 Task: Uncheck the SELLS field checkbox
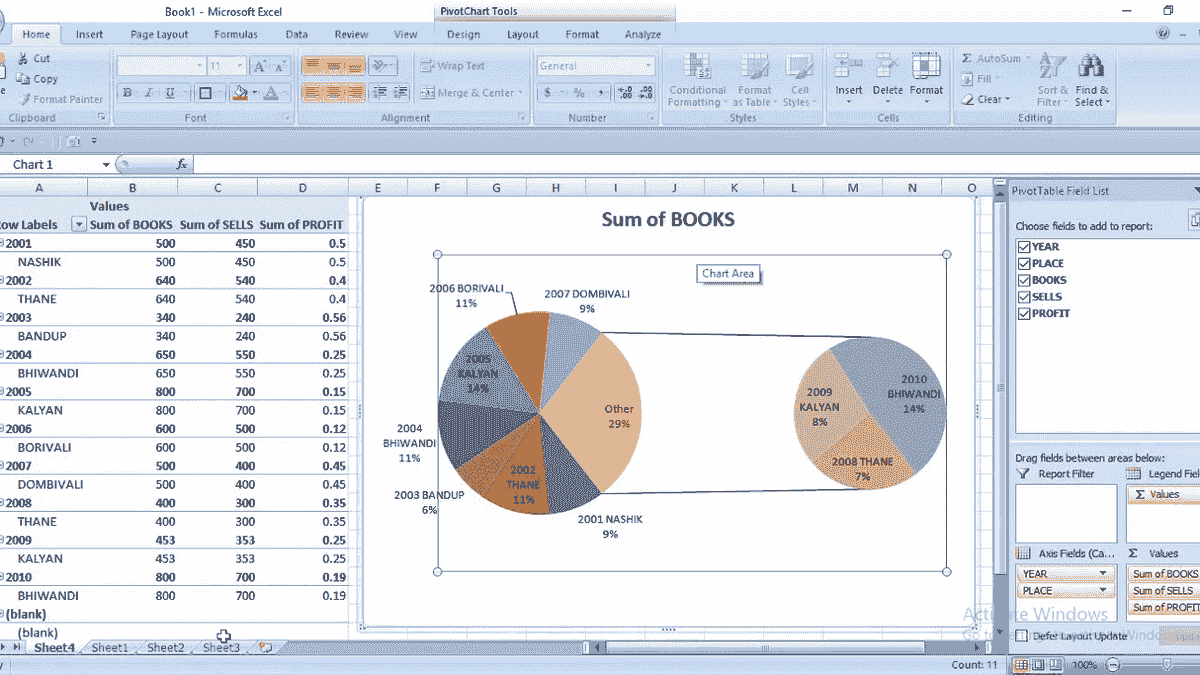(1023, 297)
